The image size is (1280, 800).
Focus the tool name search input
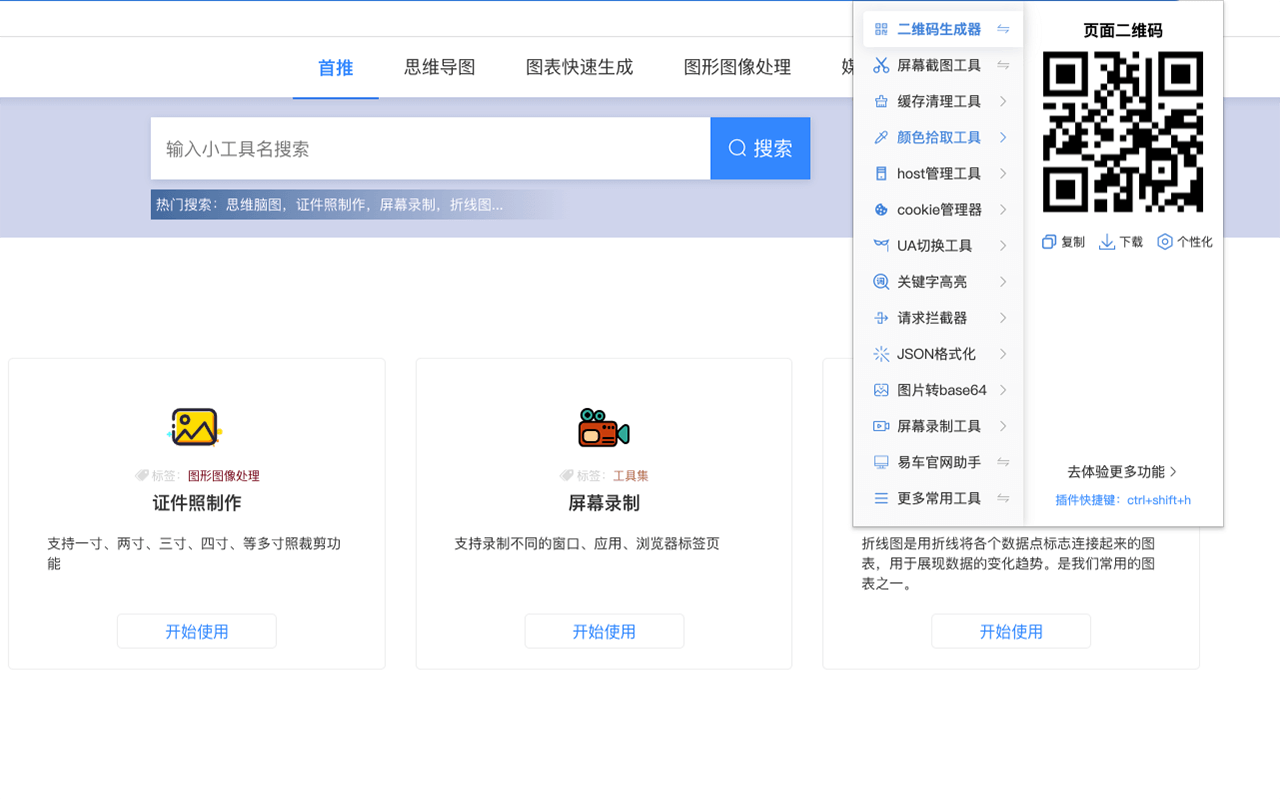(x=431, y=148)
